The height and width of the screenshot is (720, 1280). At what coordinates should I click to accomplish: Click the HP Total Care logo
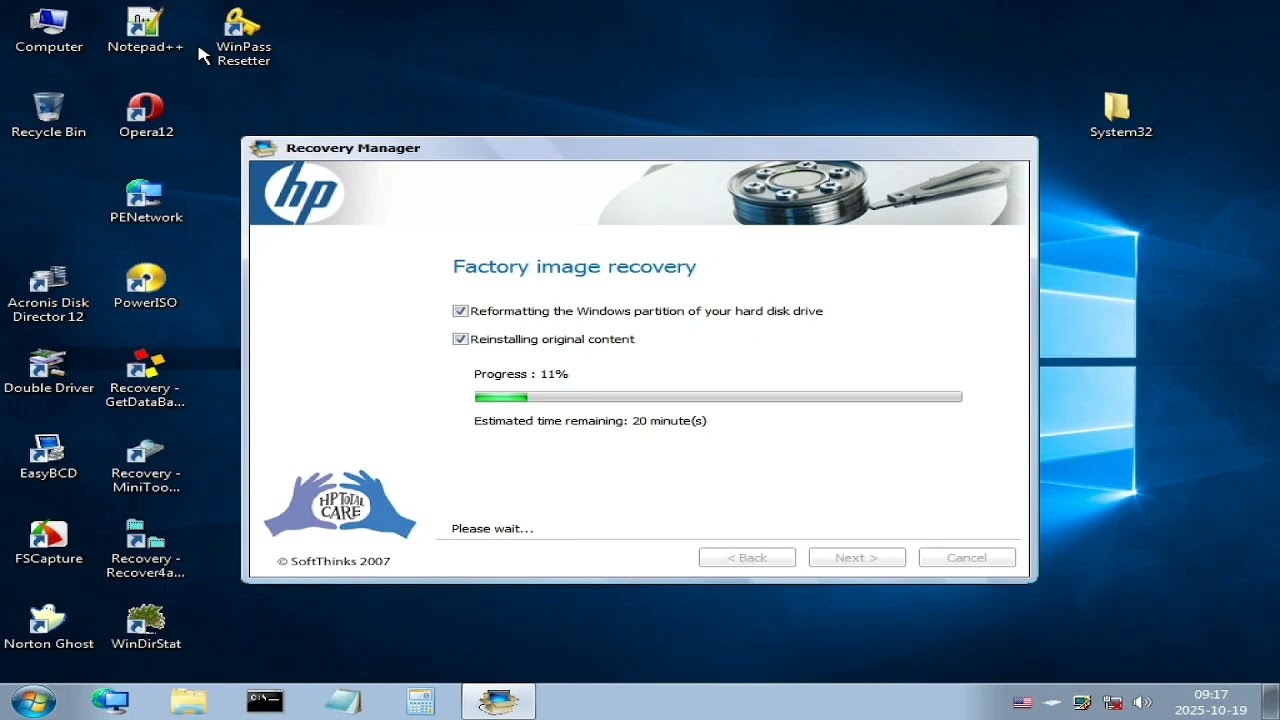(x=340, y=505)
